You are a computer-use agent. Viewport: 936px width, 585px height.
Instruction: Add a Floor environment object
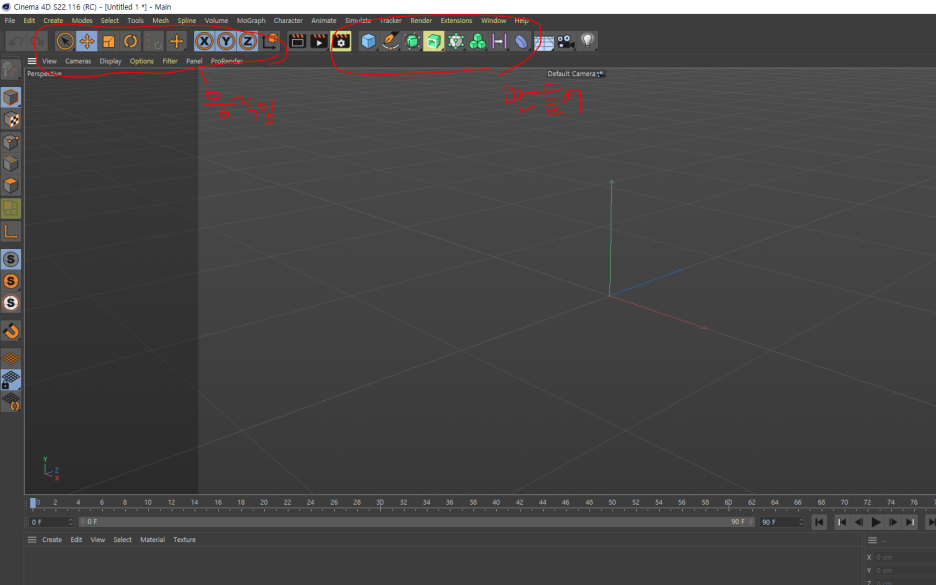(x=543, y=42)
